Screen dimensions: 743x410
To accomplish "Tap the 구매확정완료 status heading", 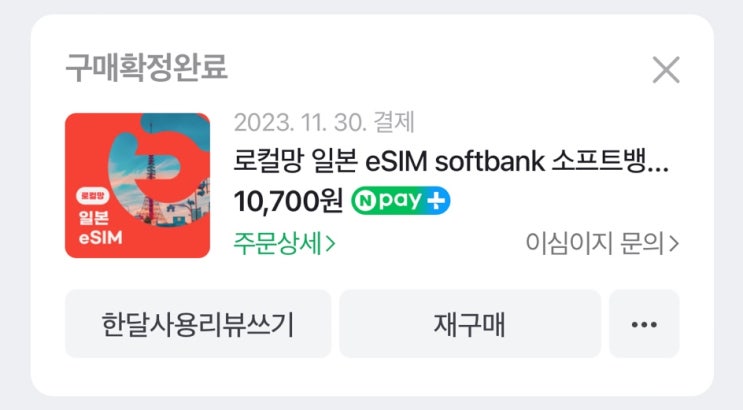I will coord(146,67).
